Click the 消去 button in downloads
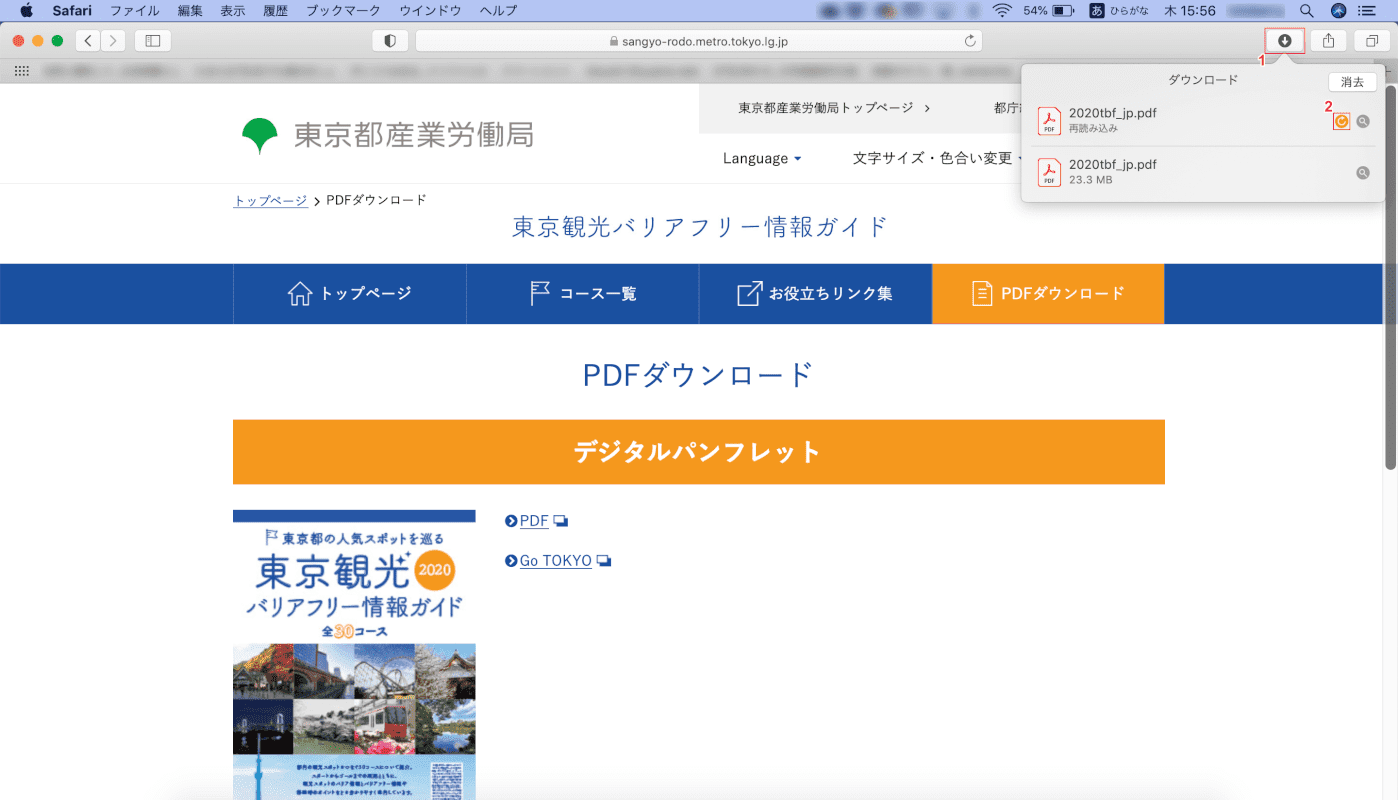The image size is (1398, 800). point(1352,82)
